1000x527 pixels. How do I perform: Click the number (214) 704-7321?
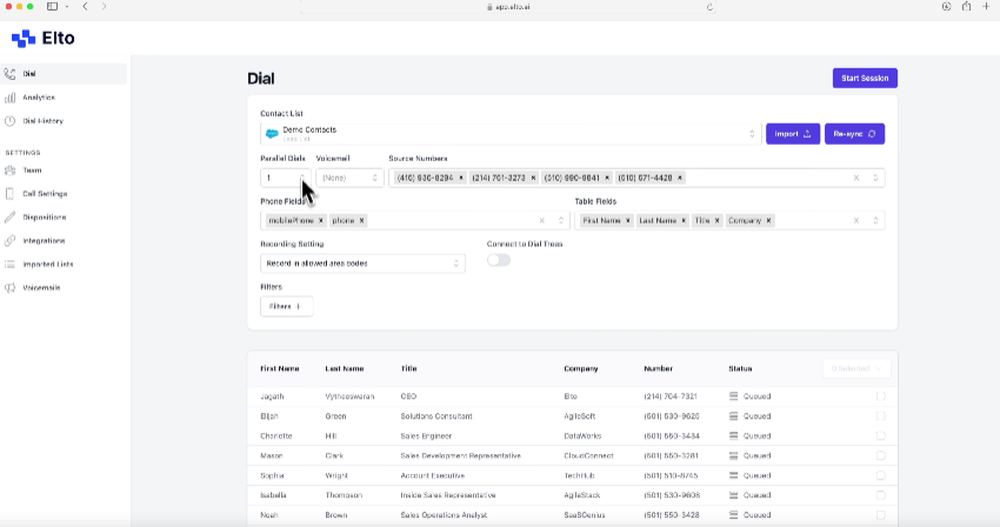coord(670,397)
